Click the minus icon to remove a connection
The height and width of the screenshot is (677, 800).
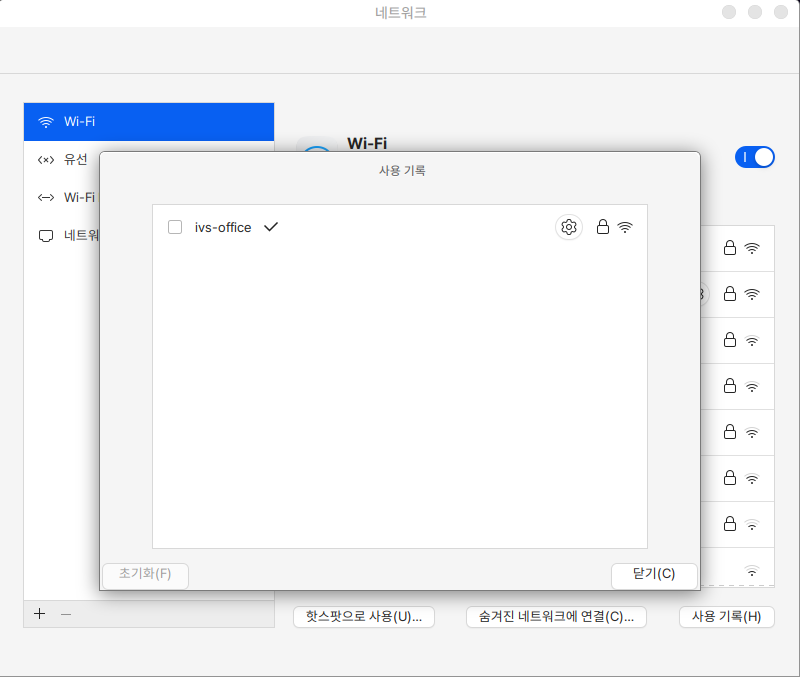pos(66,614)
